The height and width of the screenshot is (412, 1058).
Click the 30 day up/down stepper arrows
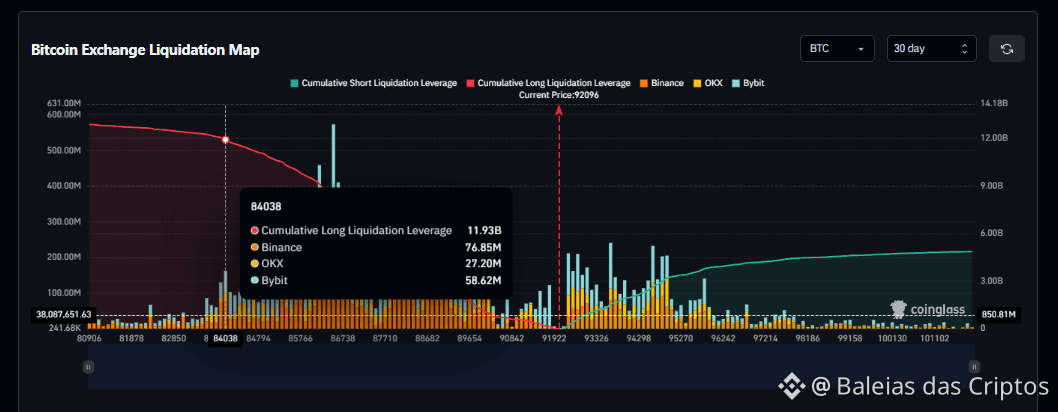click(964, 48)
